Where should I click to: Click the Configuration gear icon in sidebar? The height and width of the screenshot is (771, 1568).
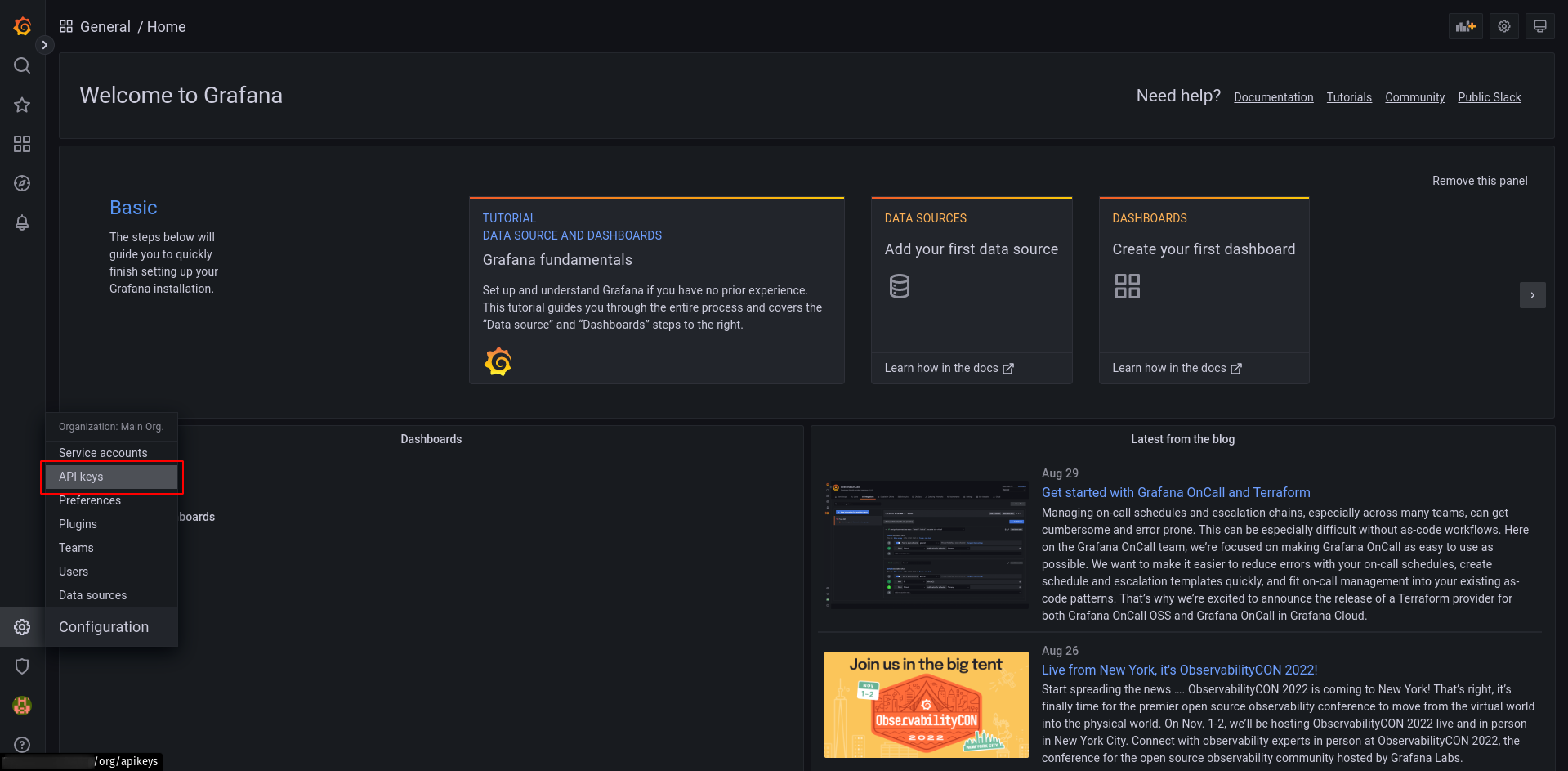pos(22,627)
